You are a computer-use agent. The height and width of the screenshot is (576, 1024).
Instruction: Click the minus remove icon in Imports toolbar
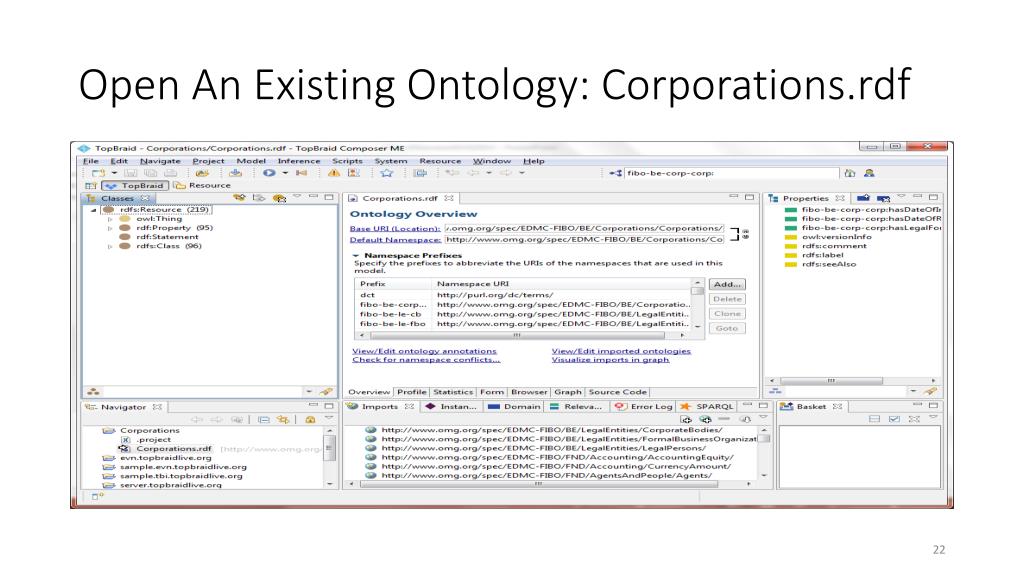point(724,419)
